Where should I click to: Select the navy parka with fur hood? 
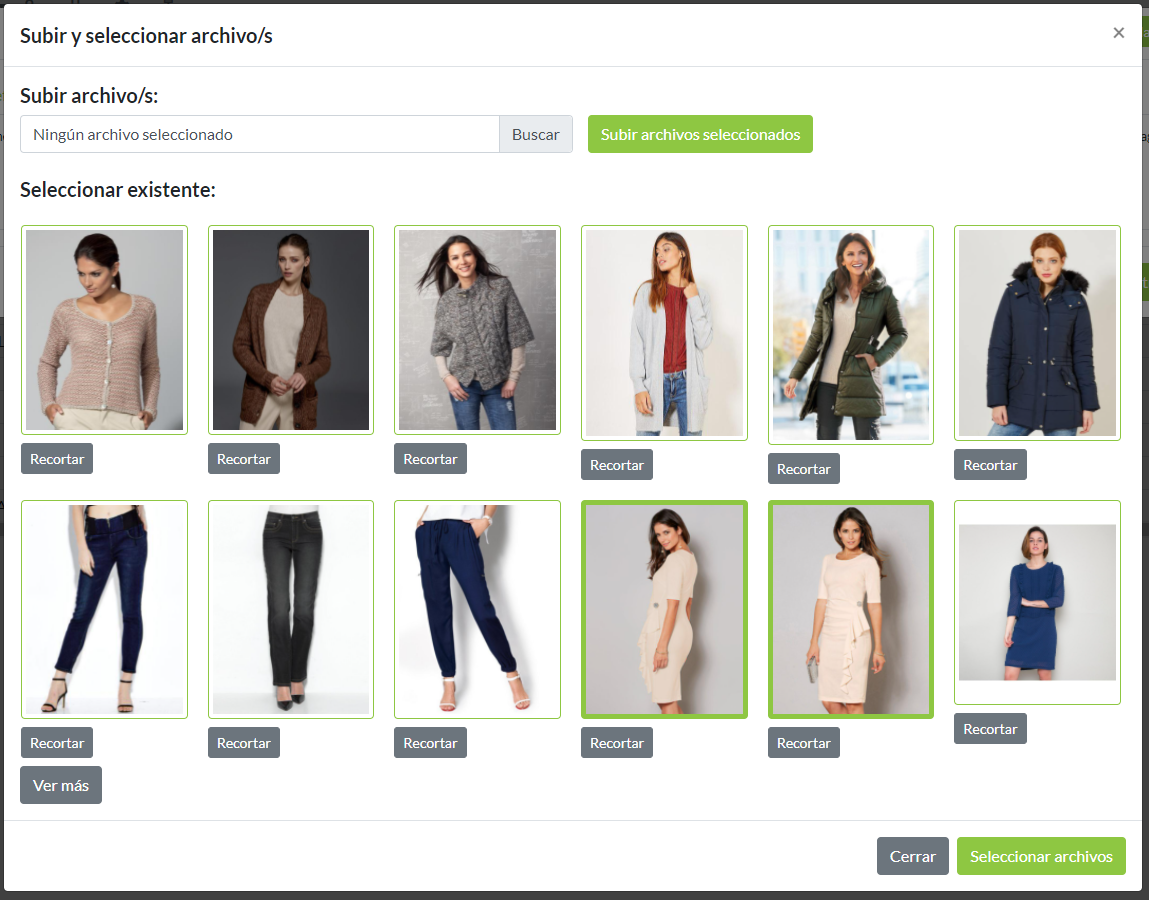(1037, 333)
